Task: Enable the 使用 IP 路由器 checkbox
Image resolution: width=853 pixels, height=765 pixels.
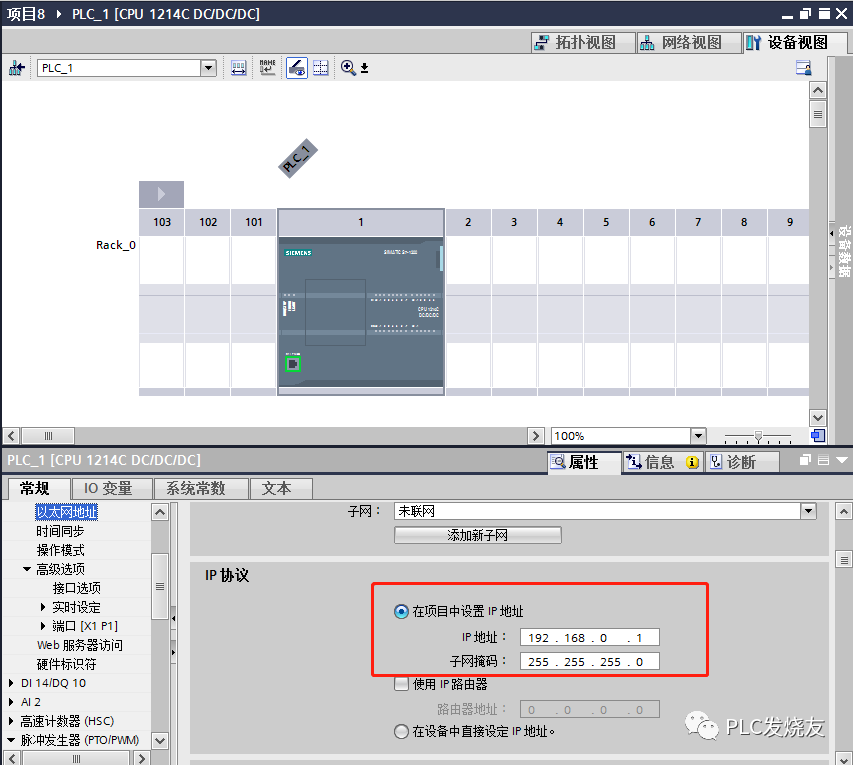Action: pos(401,683)
